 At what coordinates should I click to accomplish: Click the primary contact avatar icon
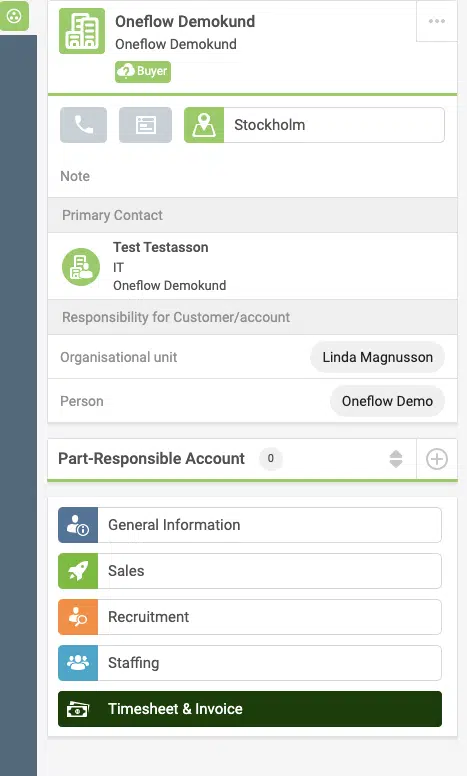click(x=81, y=266)
